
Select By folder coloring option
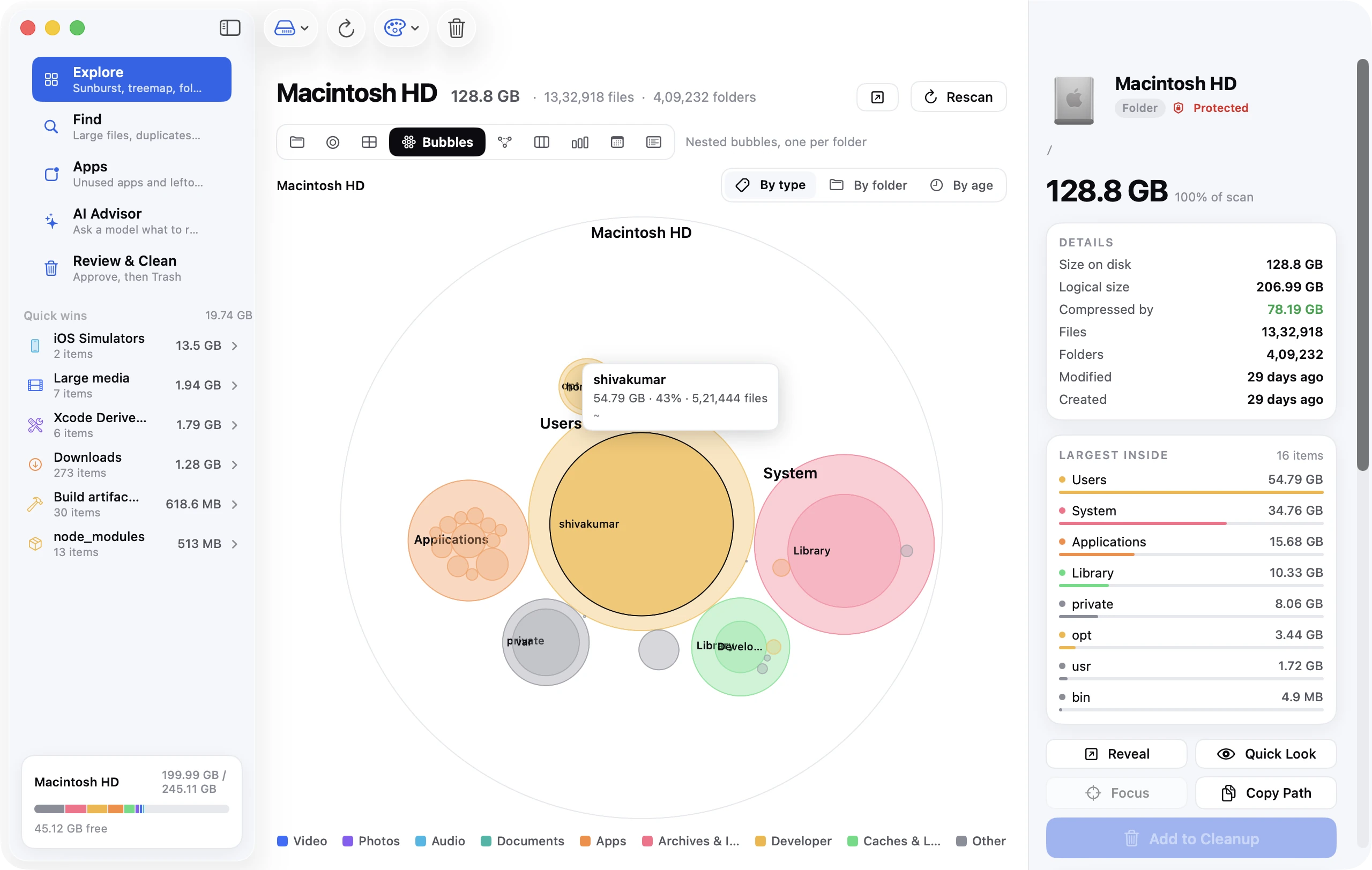point(868,185)
